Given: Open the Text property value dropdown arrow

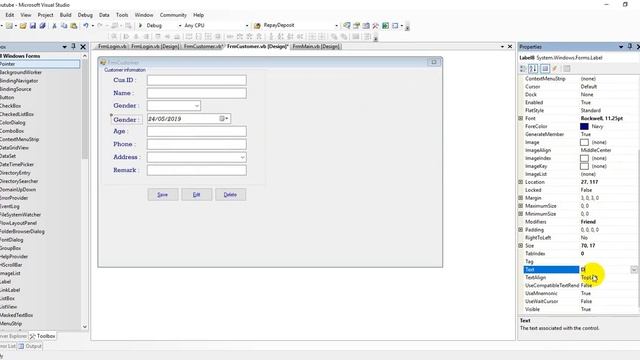Looking at the screenshot, I should (634, 269).
